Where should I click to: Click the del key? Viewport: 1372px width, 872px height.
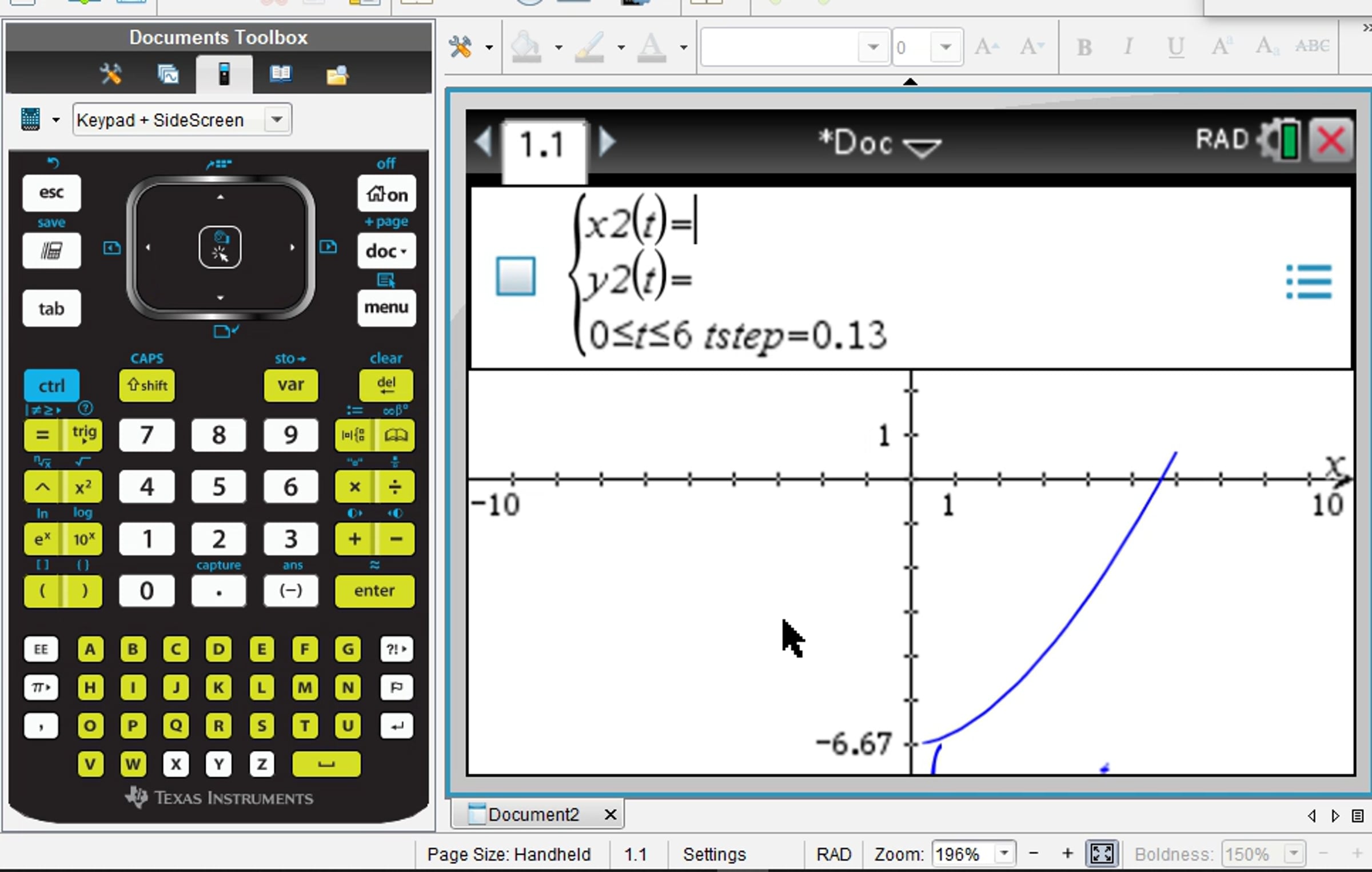tap(386, 385)
